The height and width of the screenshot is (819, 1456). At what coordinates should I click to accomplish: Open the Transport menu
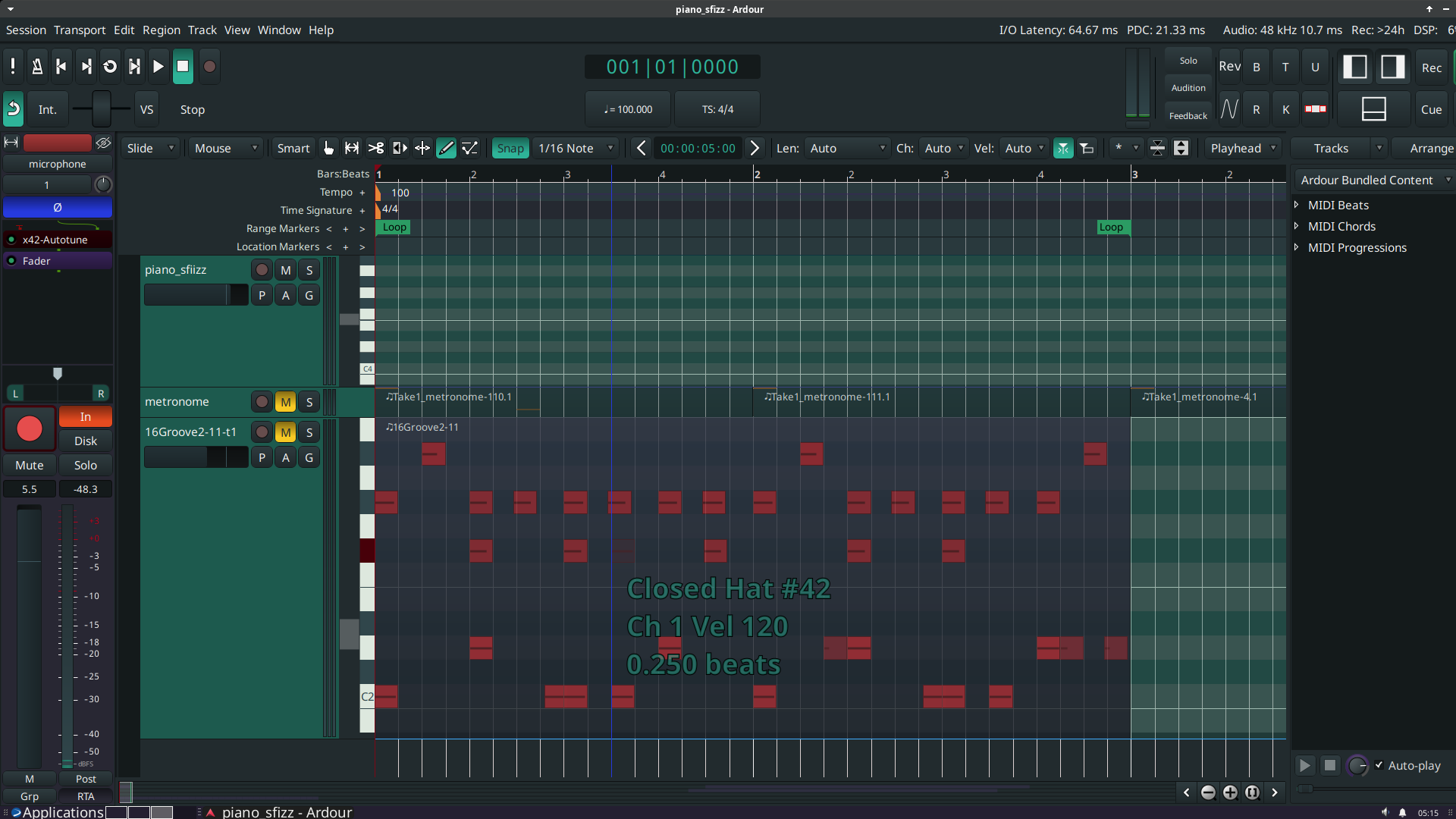tap(79, 30)
